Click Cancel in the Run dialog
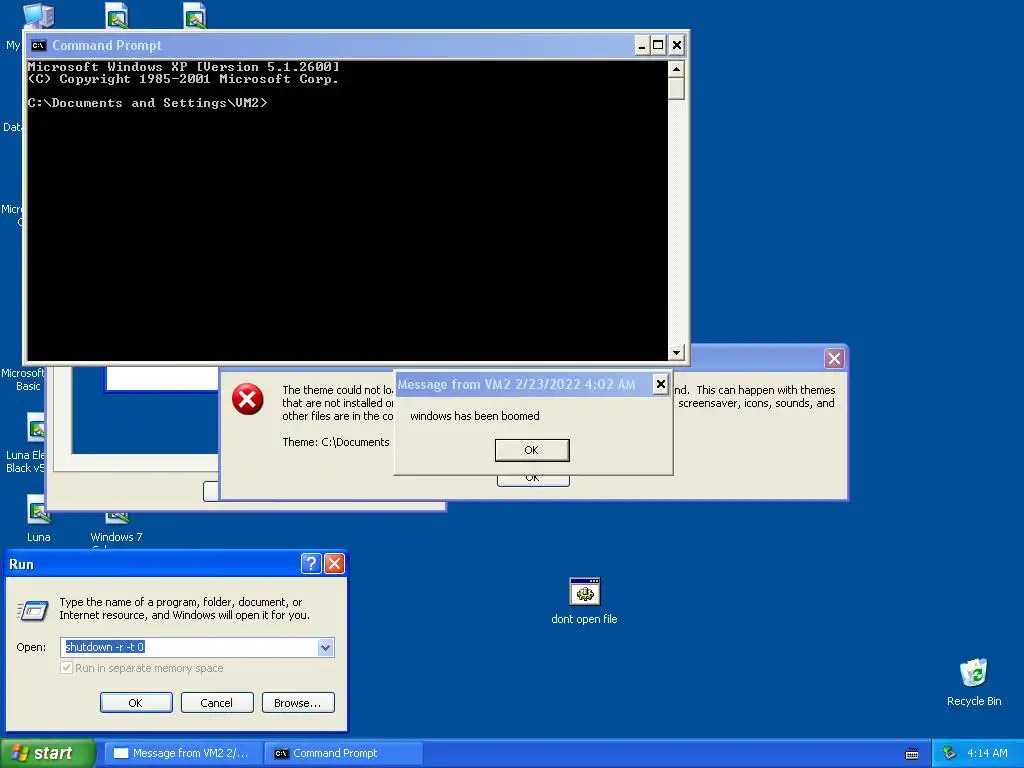The width and height of the screenshot is (1024, 768). [x=217, y=703]
